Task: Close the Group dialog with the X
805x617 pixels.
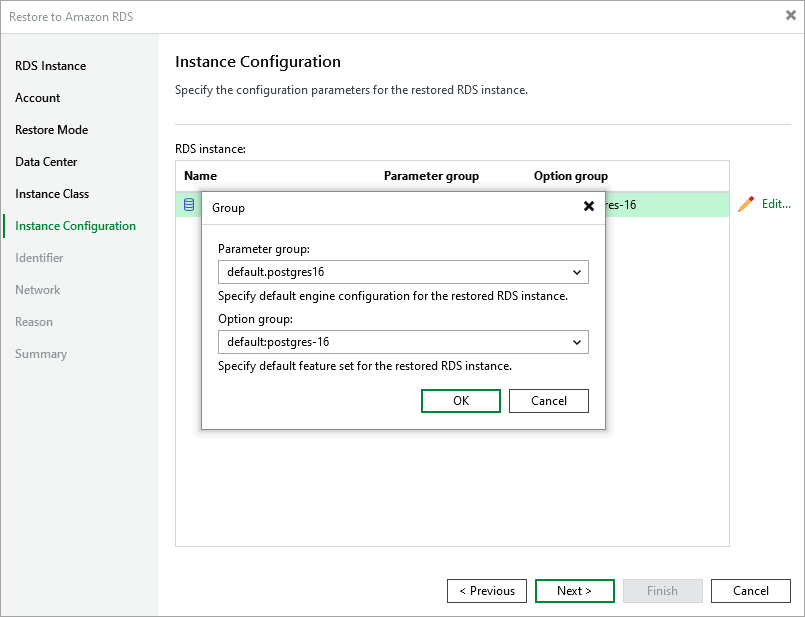Action: point(589,207)
